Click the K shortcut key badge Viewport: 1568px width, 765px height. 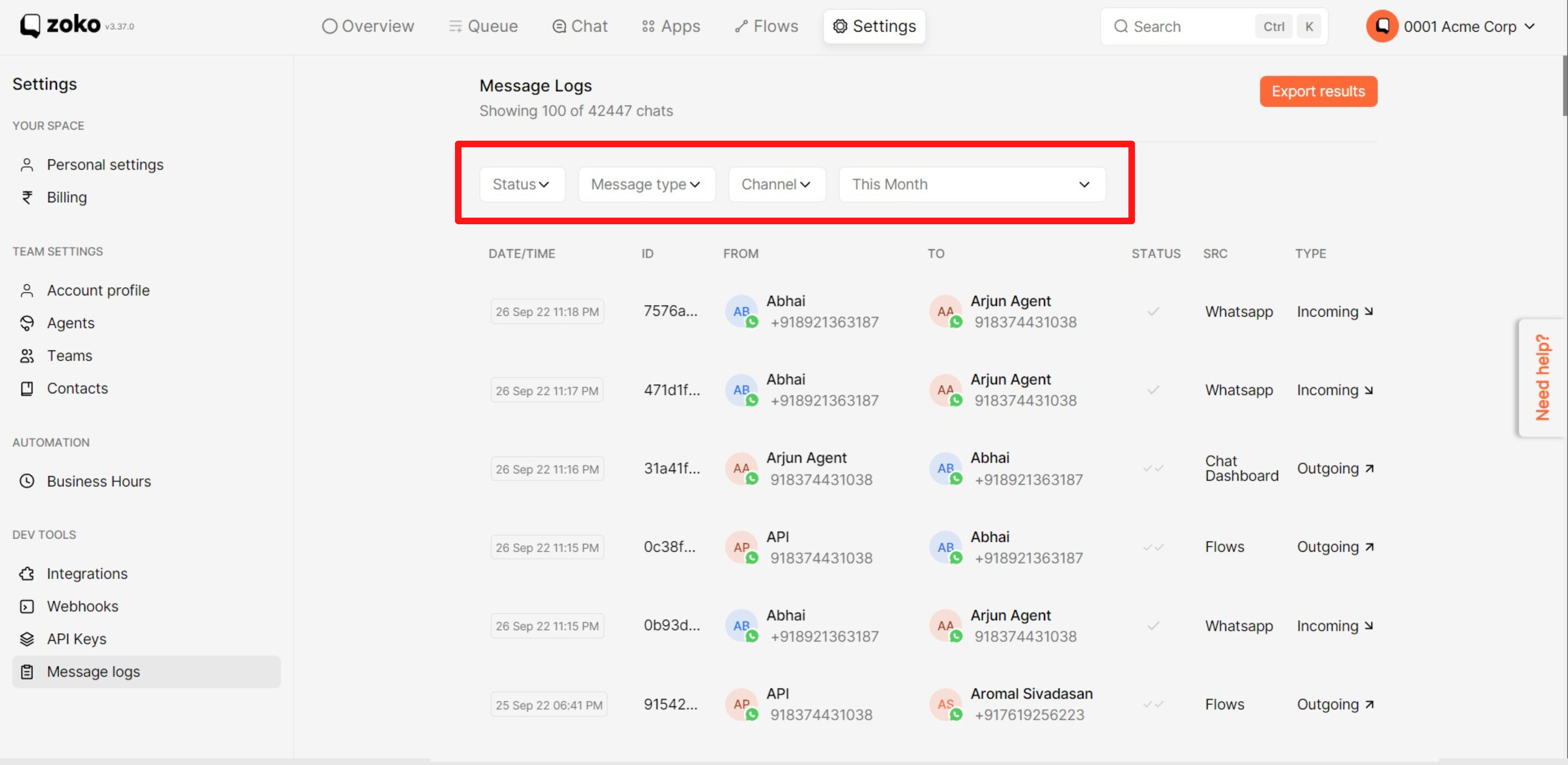coord(1309,27)
